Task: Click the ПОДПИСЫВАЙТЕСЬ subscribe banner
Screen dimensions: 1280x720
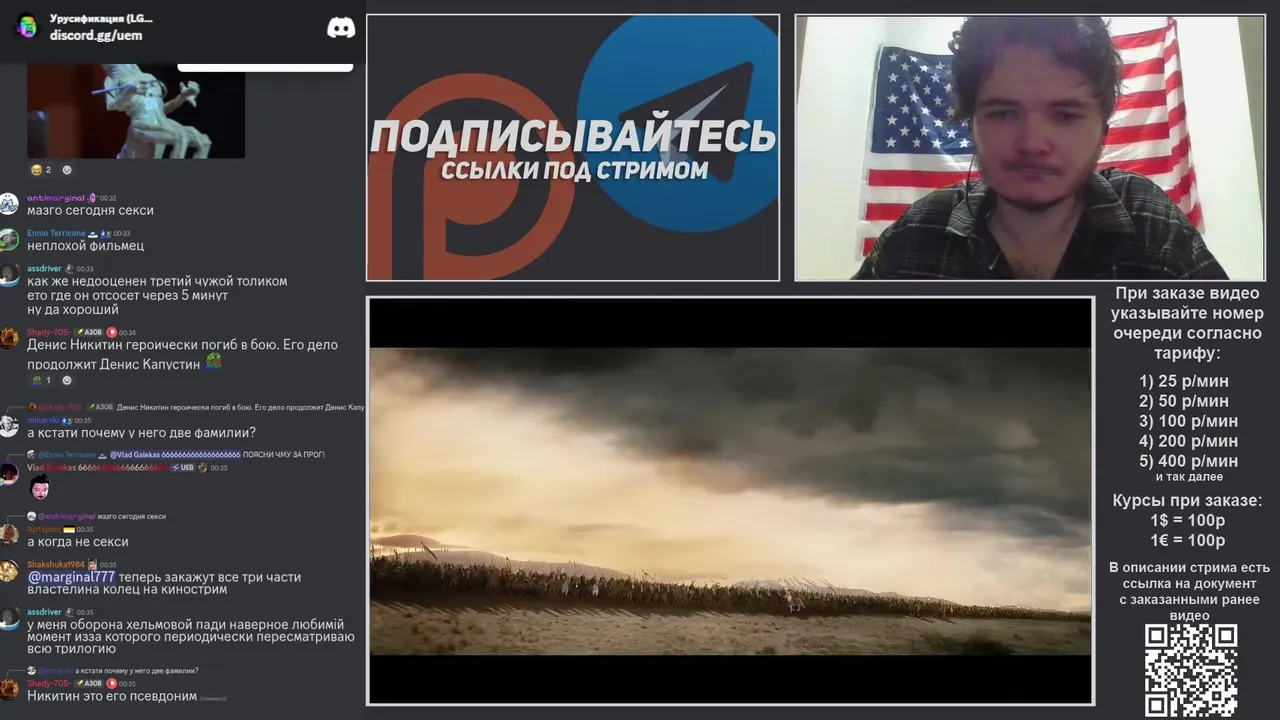Action: click(x=573, y=147)
